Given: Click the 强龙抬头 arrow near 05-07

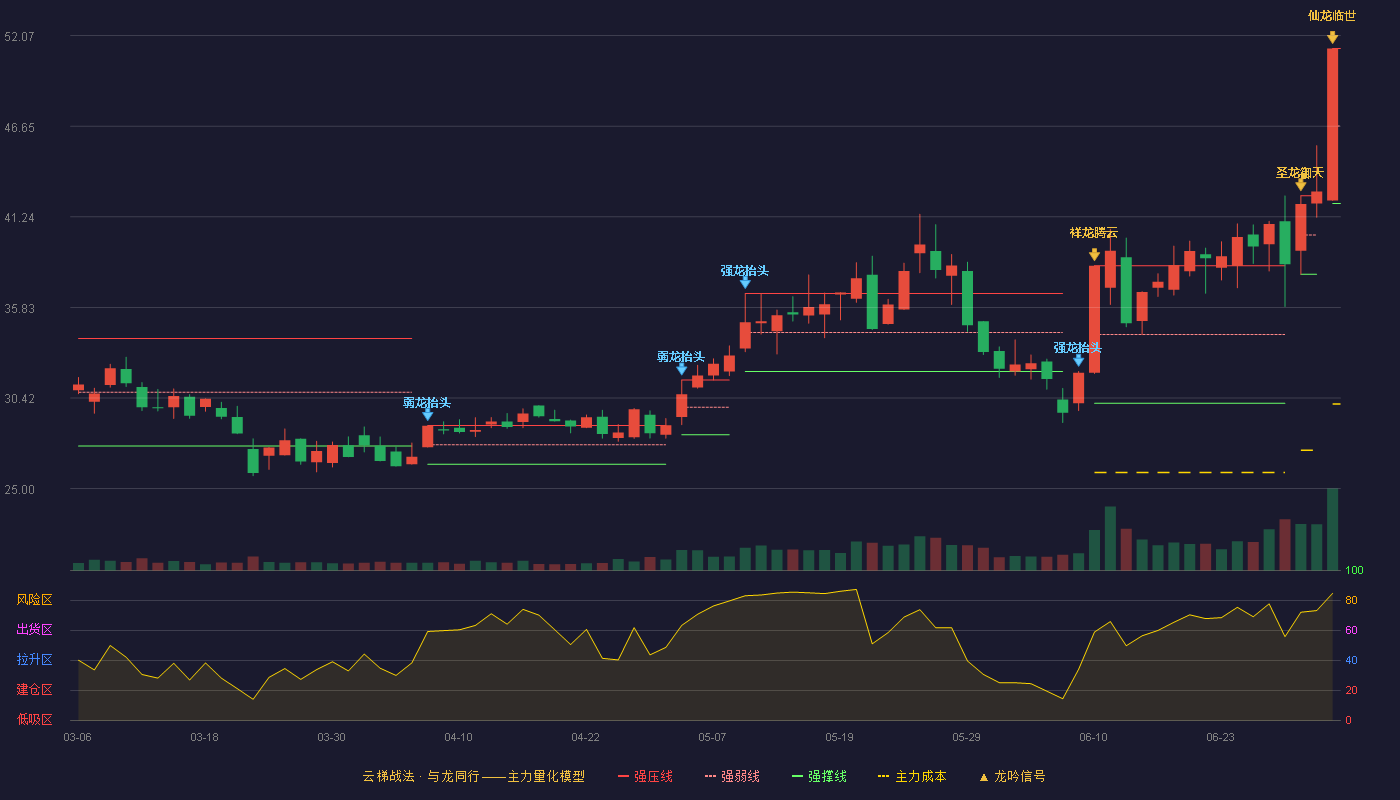Looking at the screenshot, I should (x=745, y=283).
